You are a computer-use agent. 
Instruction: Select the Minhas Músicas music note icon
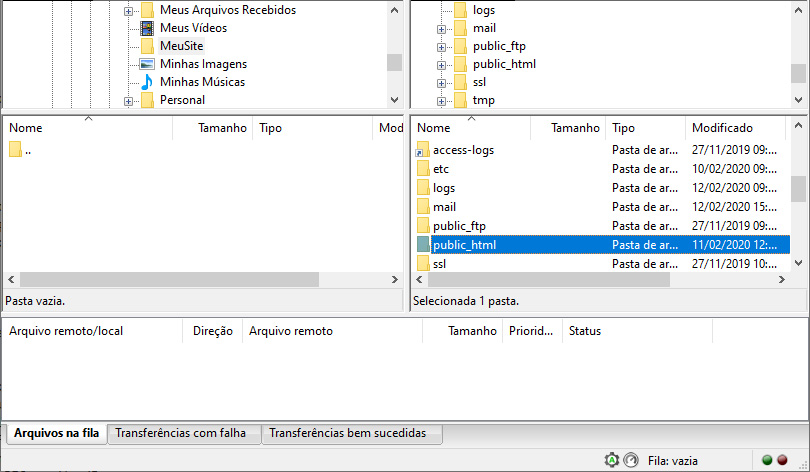(147, 82)
